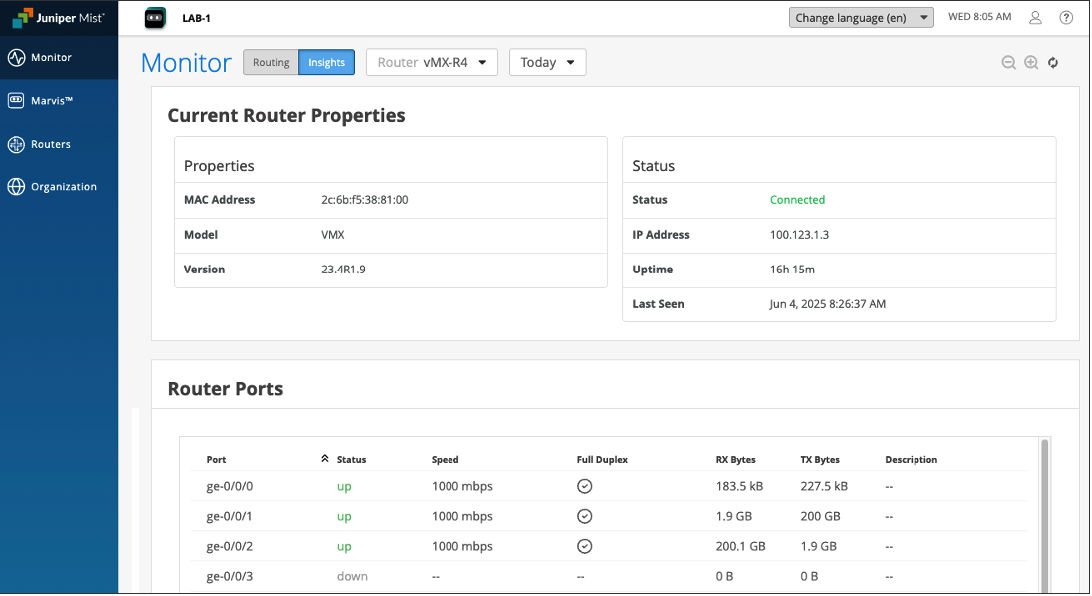Sort ports by the Status column
Screen dimensions: 1092x596
tap(351, 460)
